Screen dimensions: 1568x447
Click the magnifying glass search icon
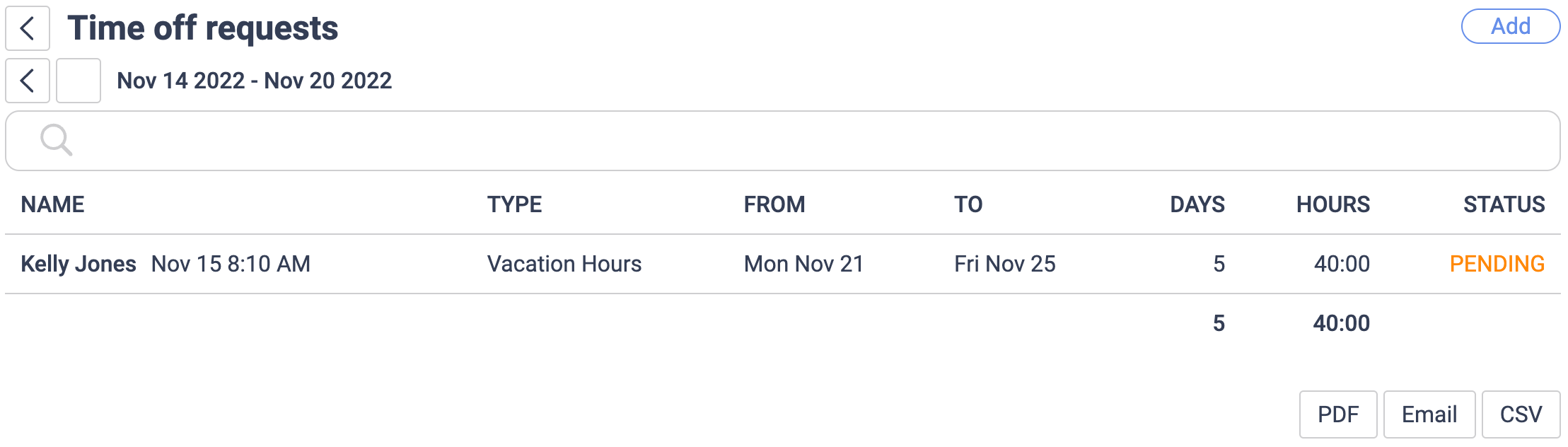57,139
